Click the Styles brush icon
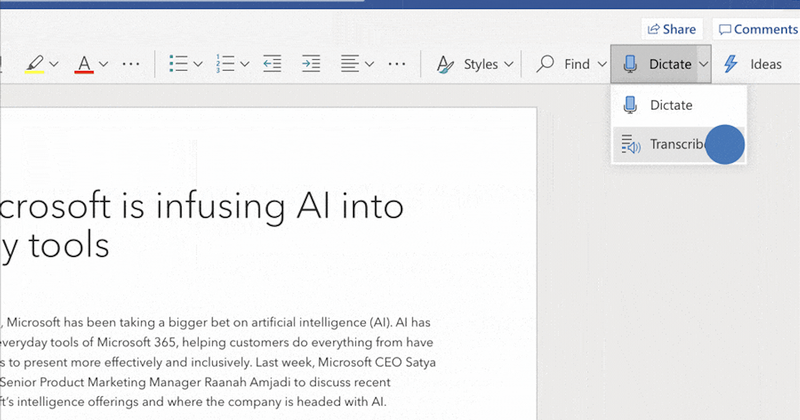Viewport: 800px width, 420px height. (445, 64)
